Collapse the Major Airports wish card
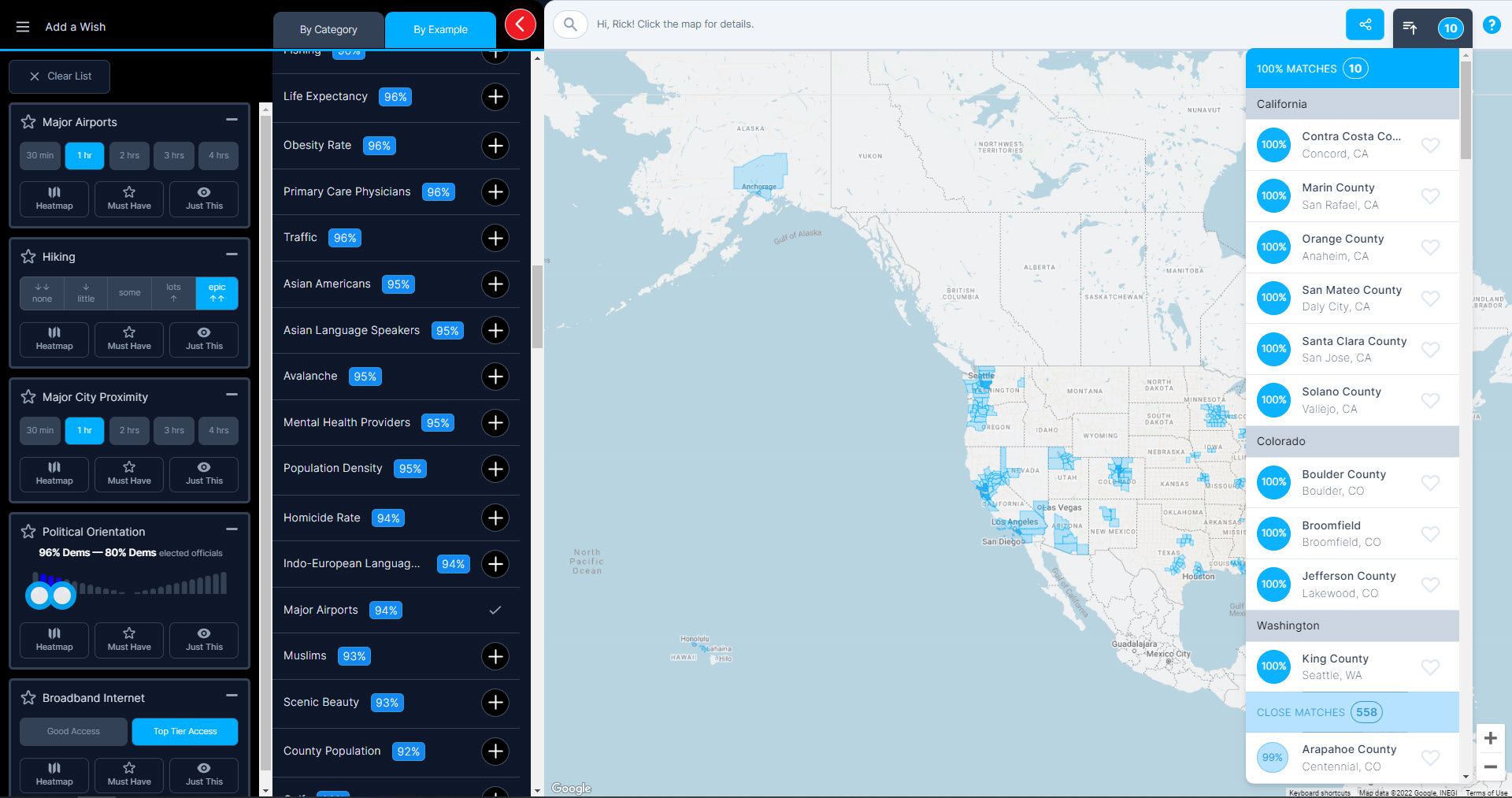The width and height of the screenshot is (1512, 798). [232, 120]
